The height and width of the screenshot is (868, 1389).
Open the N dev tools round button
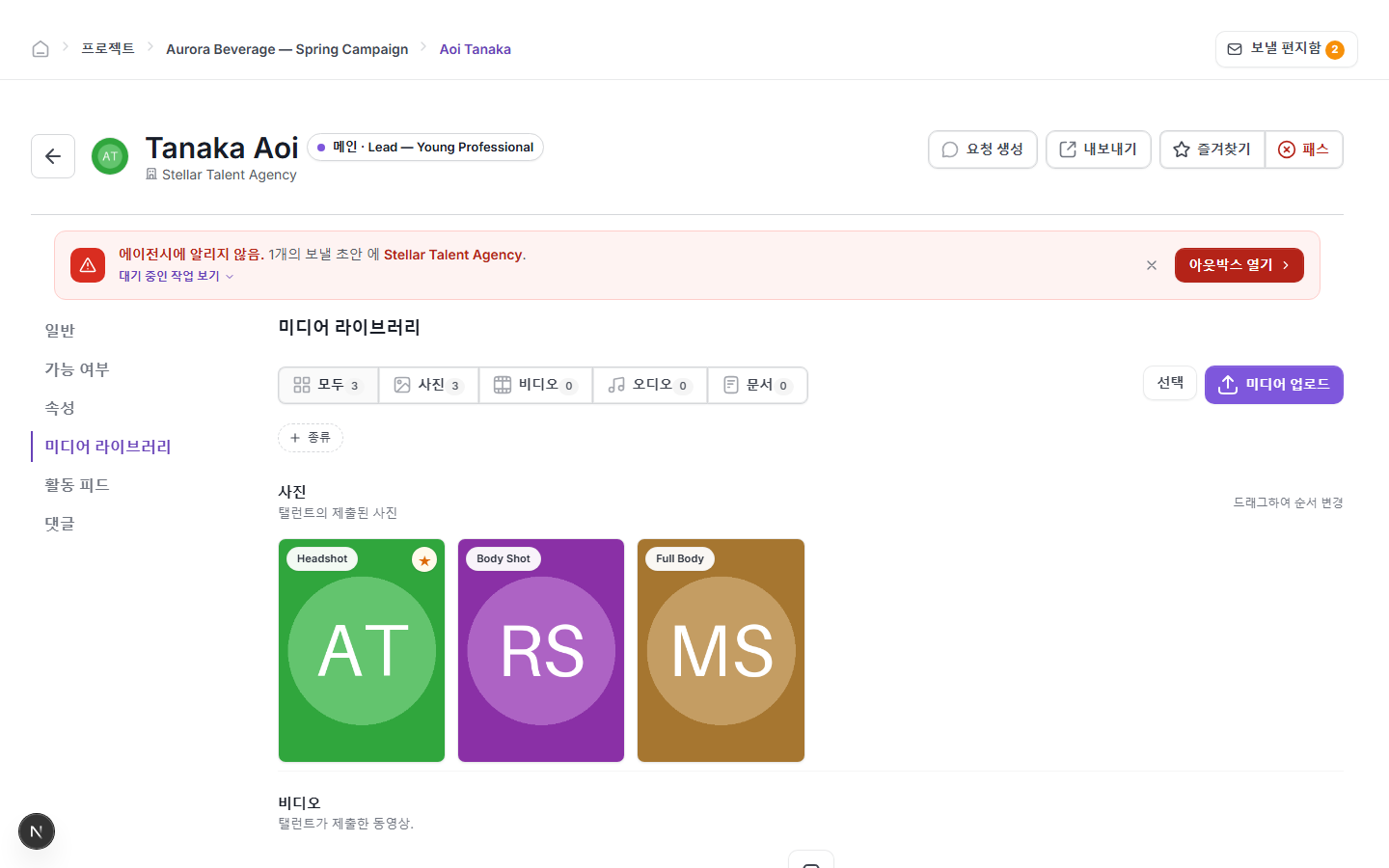click(x=37, y=831)
